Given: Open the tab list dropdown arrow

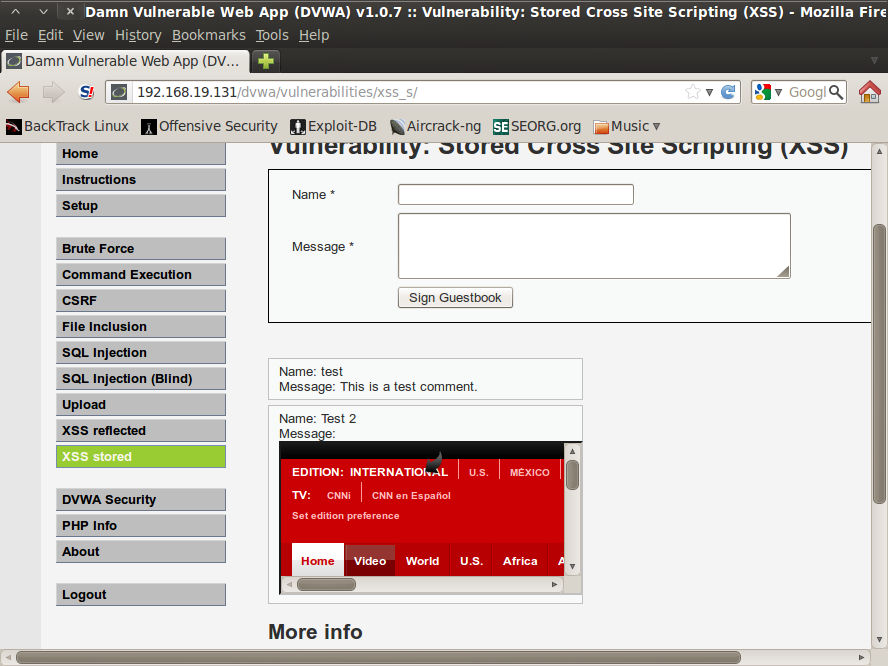Looking at the screenshot, I should click(x=874, y=61).
